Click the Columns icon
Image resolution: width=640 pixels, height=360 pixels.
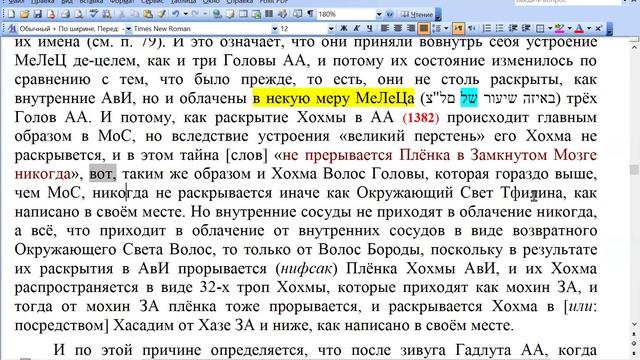tap(269, 14)
